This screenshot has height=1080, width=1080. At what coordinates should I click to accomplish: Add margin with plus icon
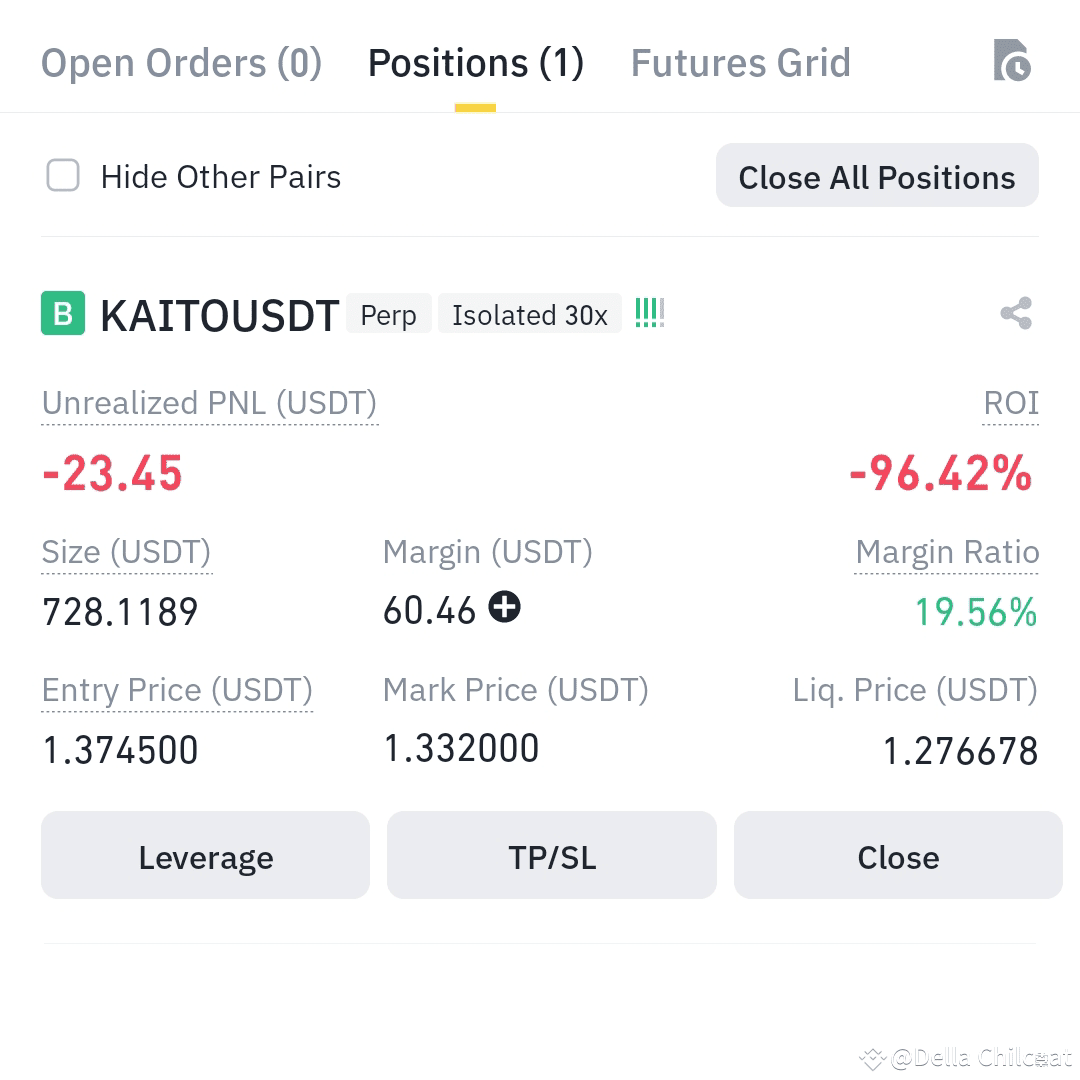point(504,607)
